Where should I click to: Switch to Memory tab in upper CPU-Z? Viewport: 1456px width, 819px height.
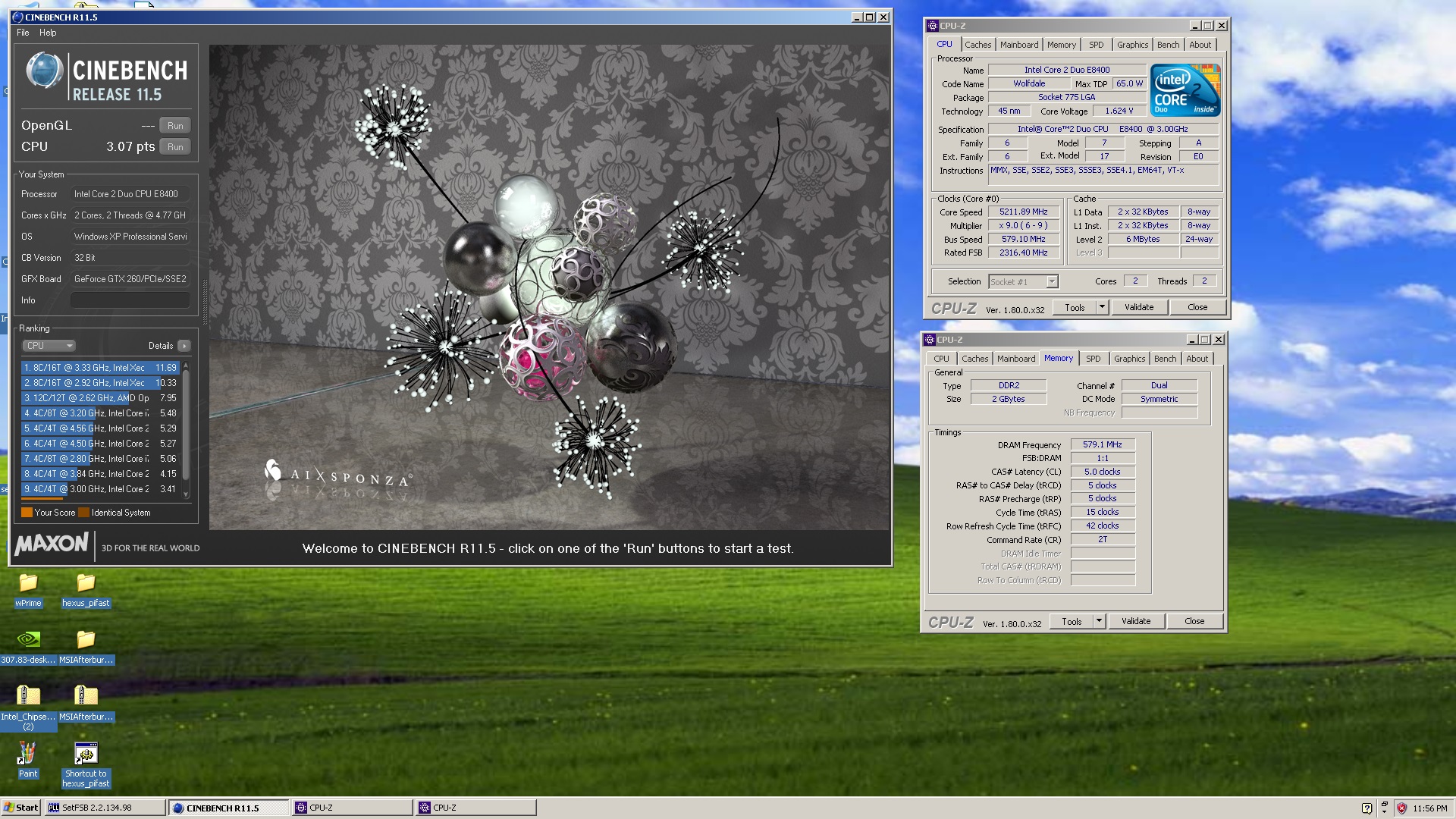coord(1062,45)
